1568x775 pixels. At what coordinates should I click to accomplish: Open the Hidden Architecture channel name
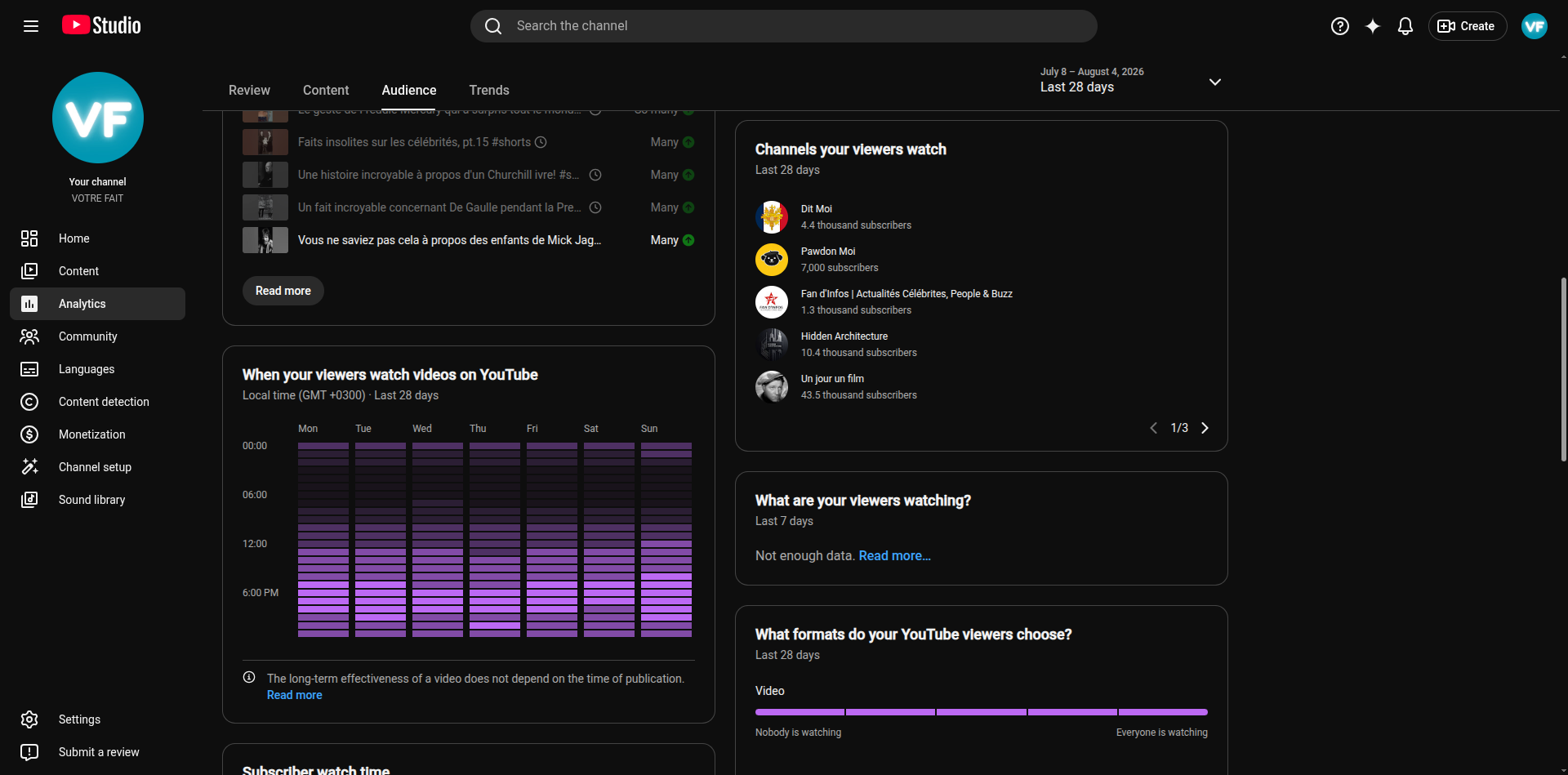click(x=844, y=336)
